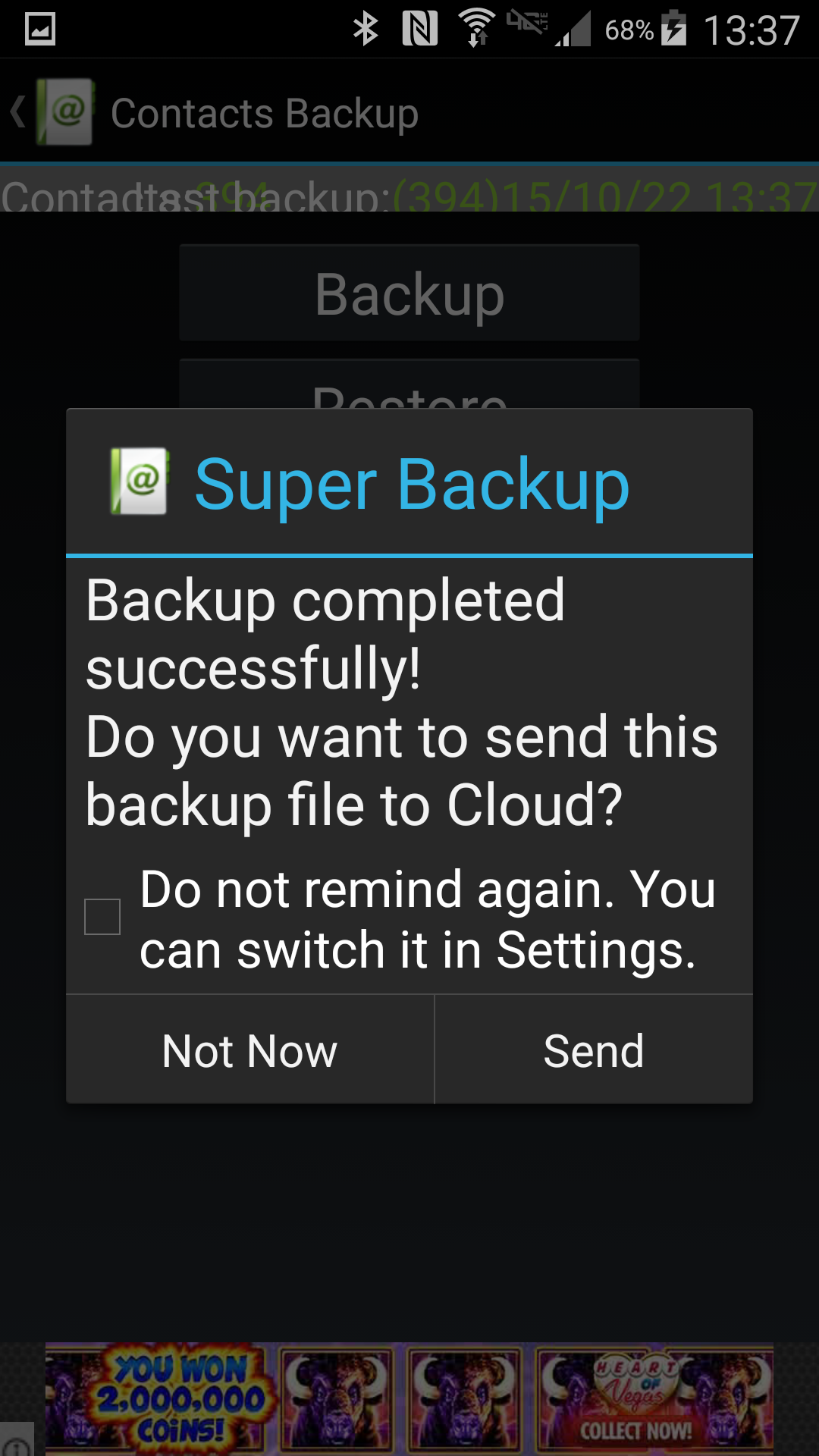The height and width of the screenshot is (1456, 819).
Task: Check the Do not remind again checkbox
Action: click(x=102, y=917)
